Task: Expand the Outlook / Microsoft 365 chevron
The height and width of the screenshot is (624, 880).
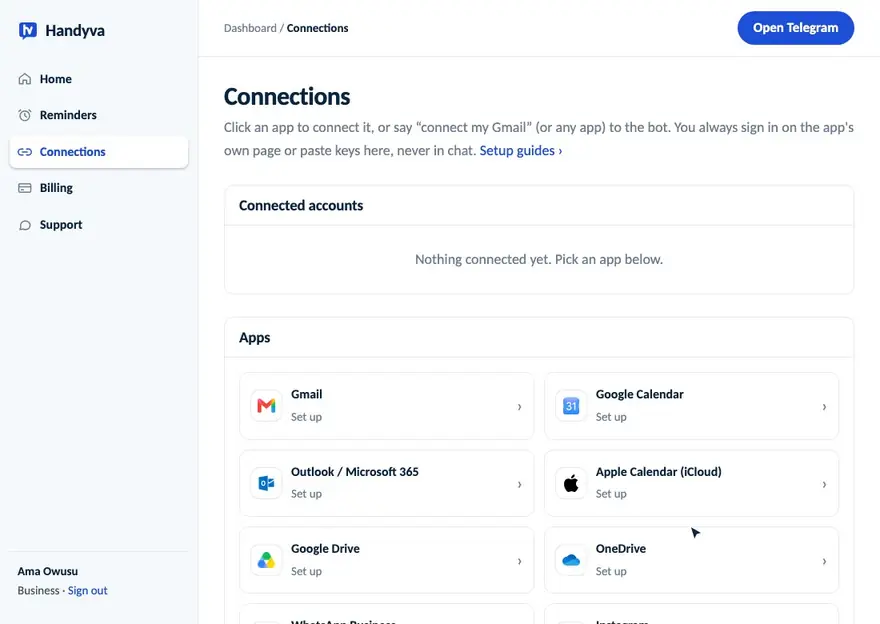Action: click(x=519, y=484)
